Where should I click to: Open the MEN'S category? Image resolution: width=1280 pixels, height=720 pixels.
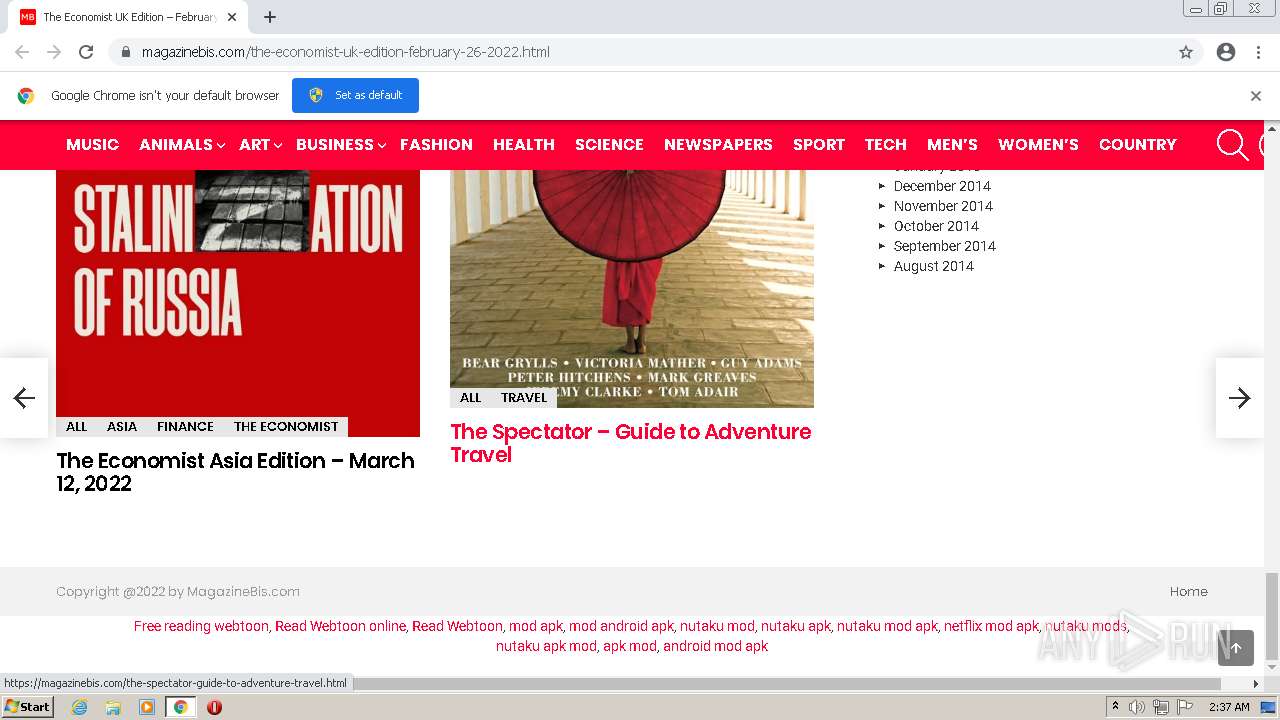pos(952,145)
